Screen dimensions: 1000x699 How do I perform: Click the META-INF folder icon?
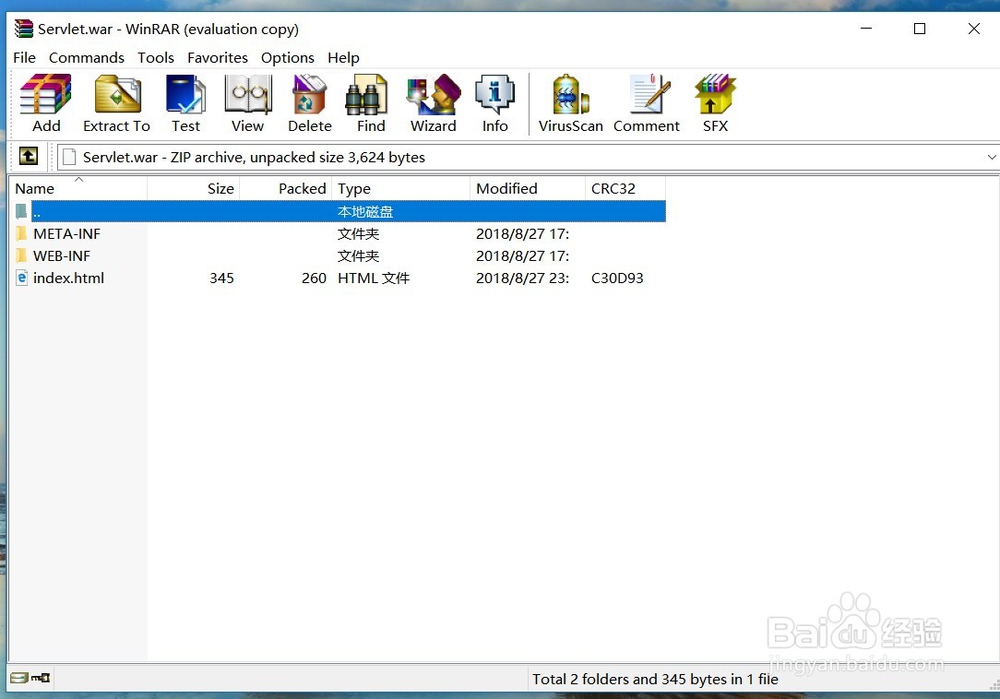point(22,233)
